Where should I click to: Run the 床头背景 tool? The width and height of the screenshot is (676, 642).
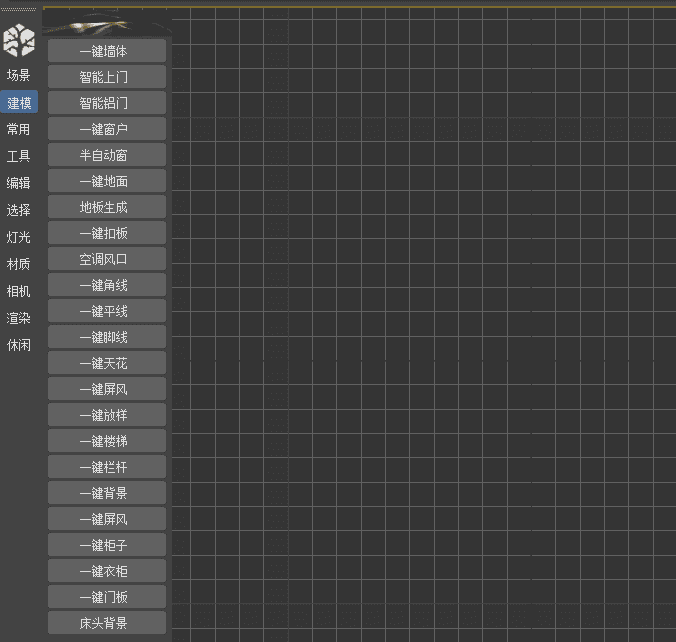[106, 623]
